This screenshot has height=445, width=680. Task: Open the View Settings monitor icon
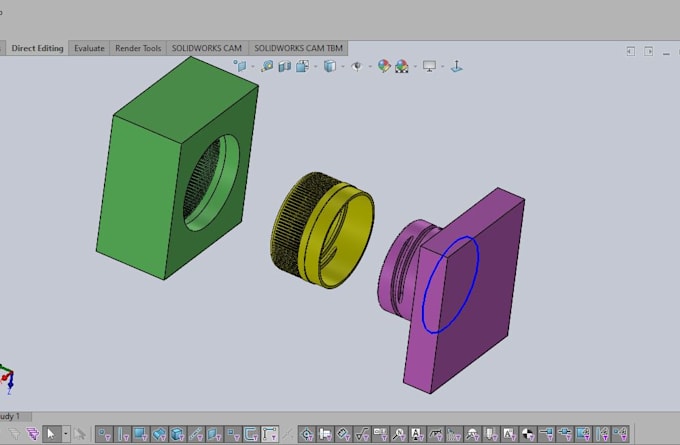(x=429, y=66)
